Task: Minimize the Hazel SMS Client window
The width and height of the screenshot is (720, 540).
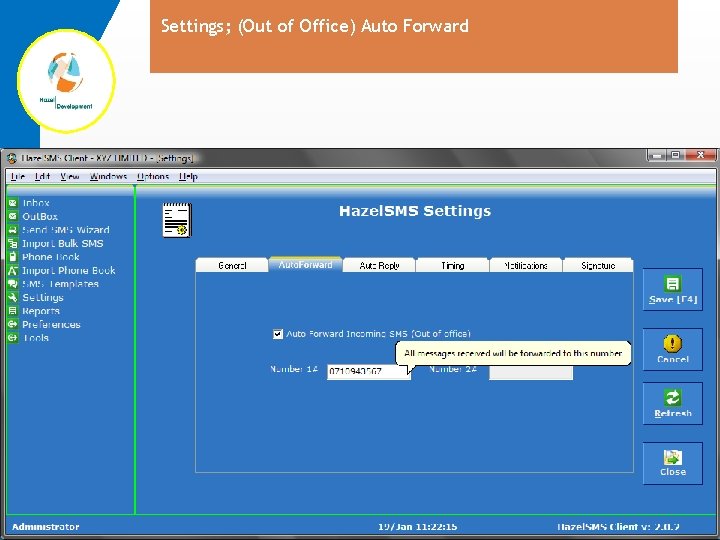Action: click(657, 156)
